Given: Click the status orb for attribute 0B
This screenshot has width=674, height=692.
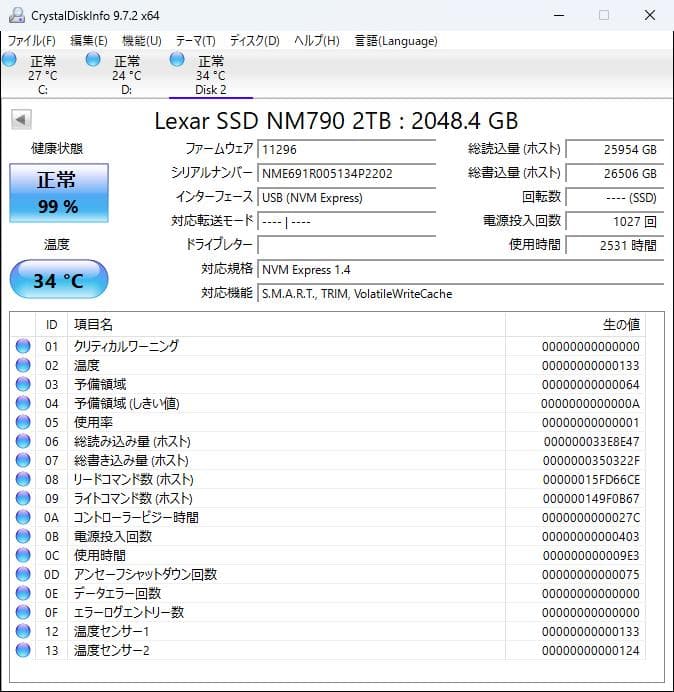Looking at the screenshot, I should [23, 536].
